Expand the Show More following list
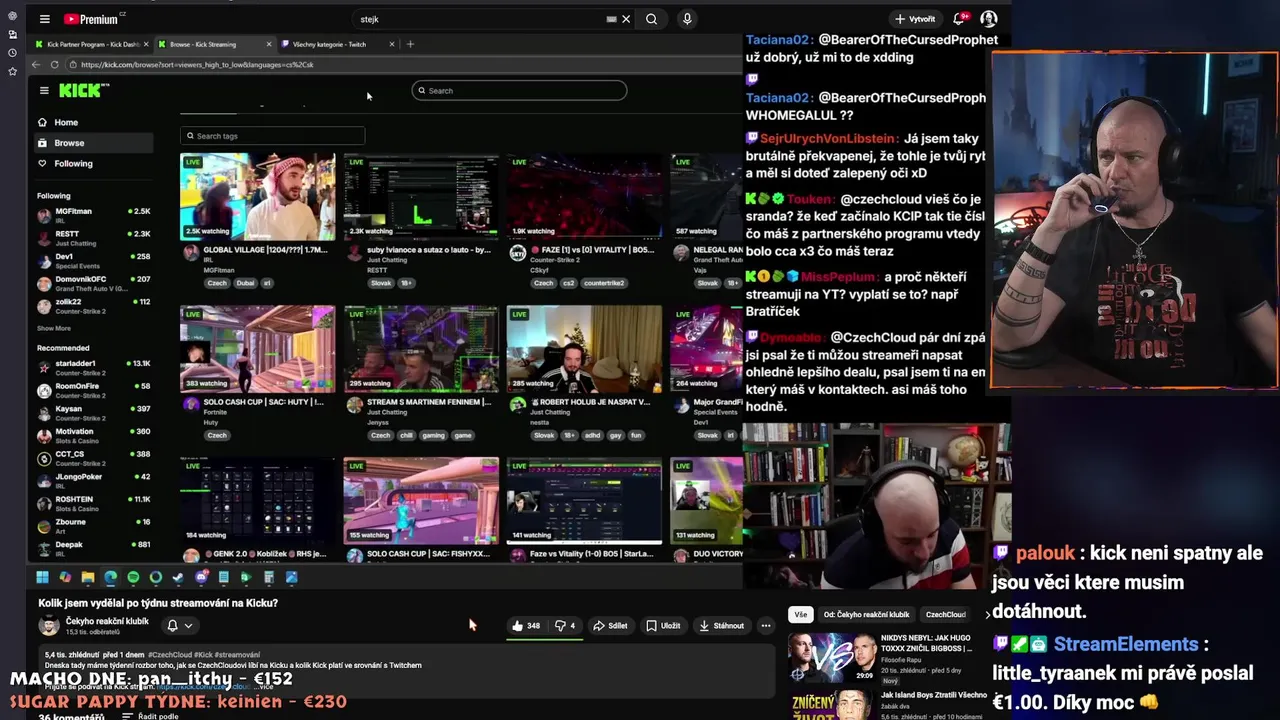This screenshot has height=720, width=1280. coord(54,328)
